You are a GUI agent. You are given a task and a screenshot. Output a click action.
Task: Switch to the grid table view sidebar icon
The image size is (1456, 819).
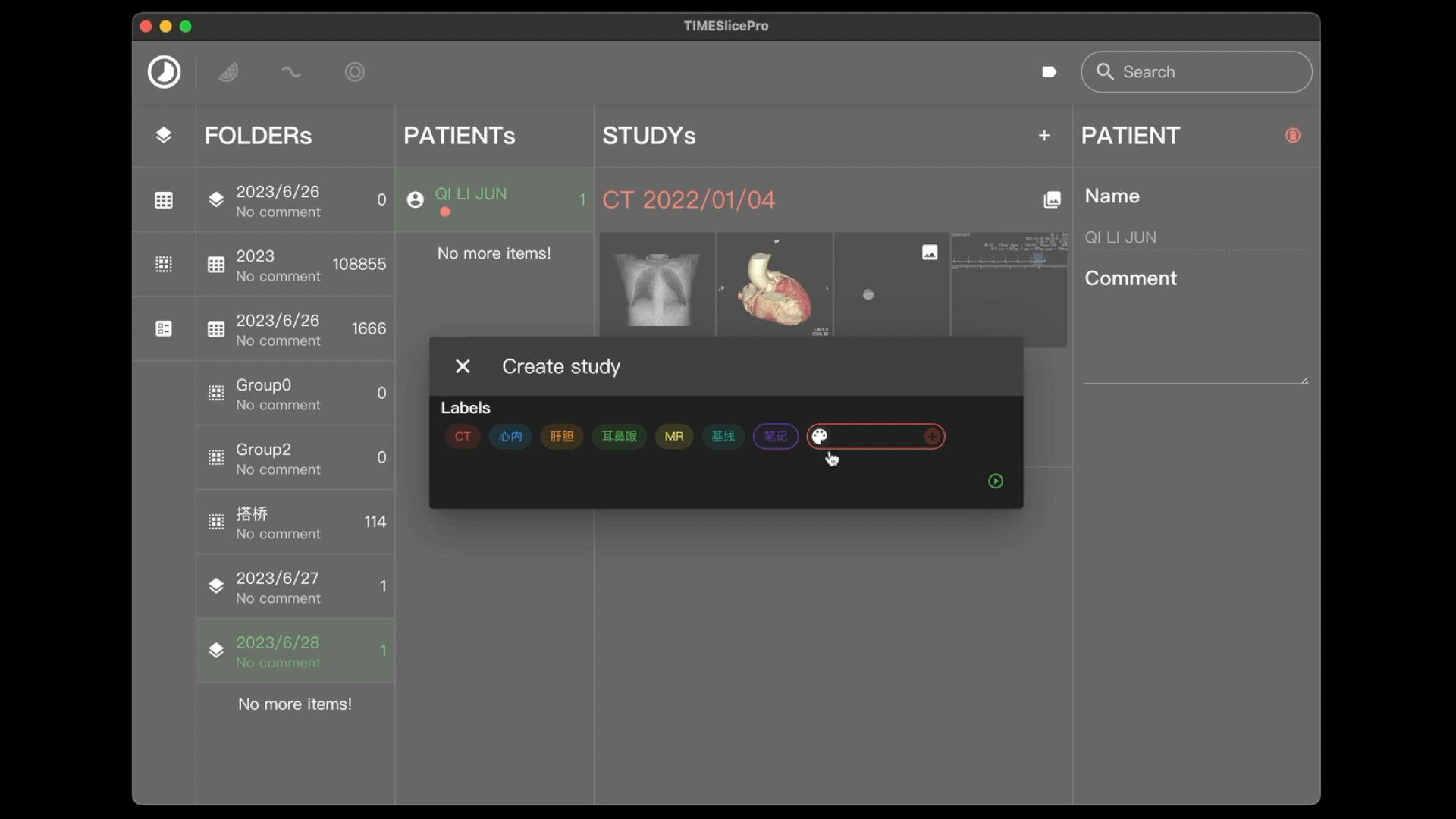[164, 200]
